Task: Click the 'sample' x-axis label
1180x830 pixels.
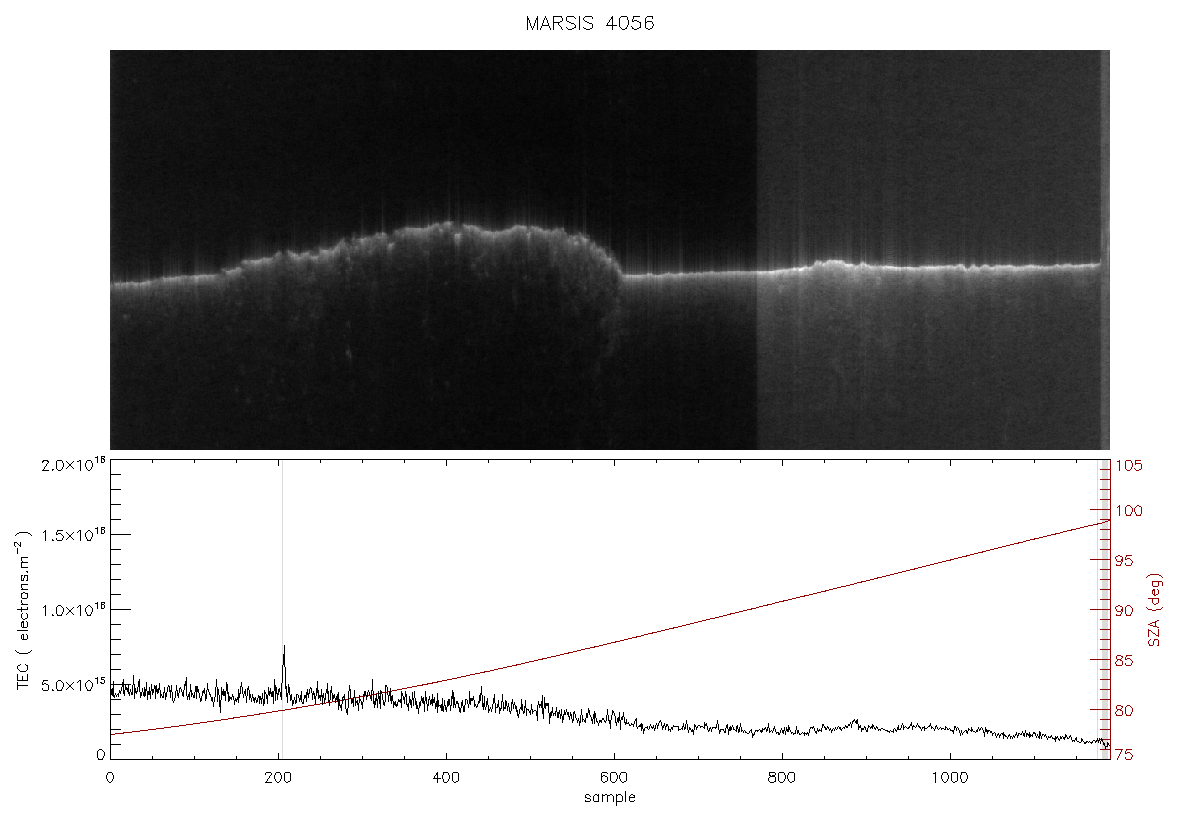Action: pos(610,797)
